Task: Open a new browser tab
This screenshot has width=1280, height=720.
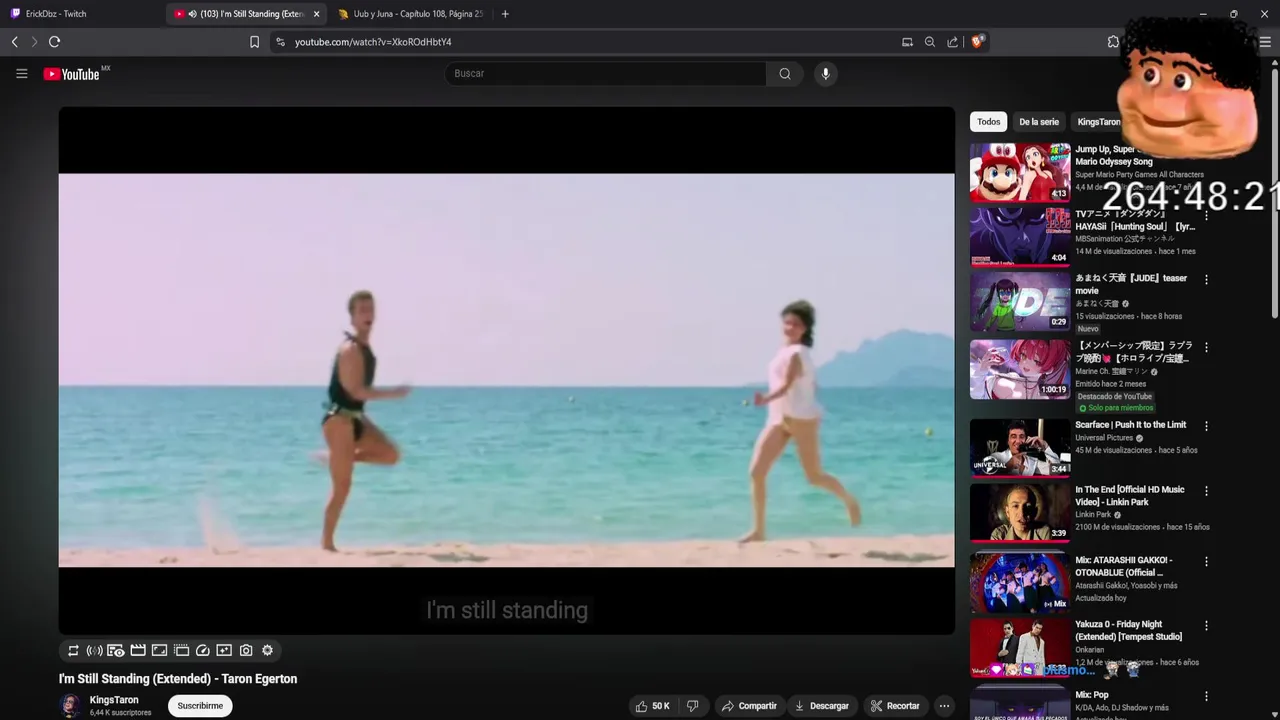Action: pyautogui.click(x=505, y=14)
